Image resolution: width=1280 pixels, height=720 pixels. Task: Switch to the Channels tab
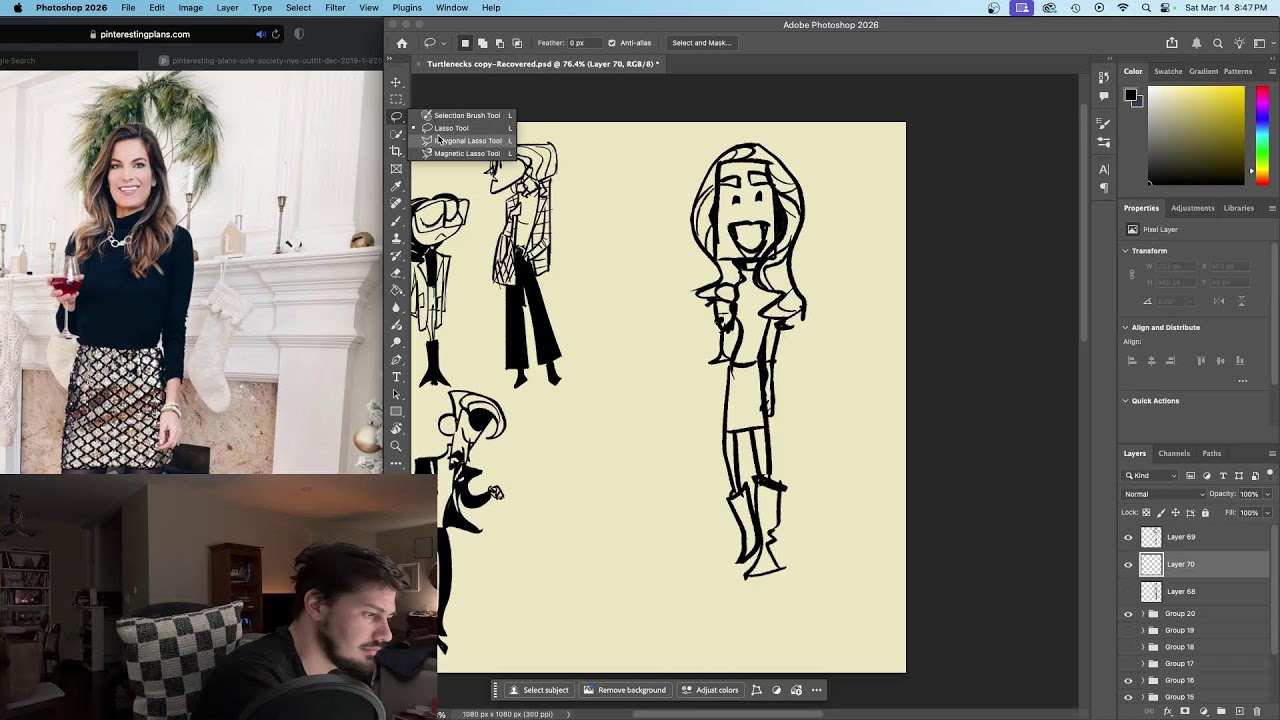click(1174, 453)
